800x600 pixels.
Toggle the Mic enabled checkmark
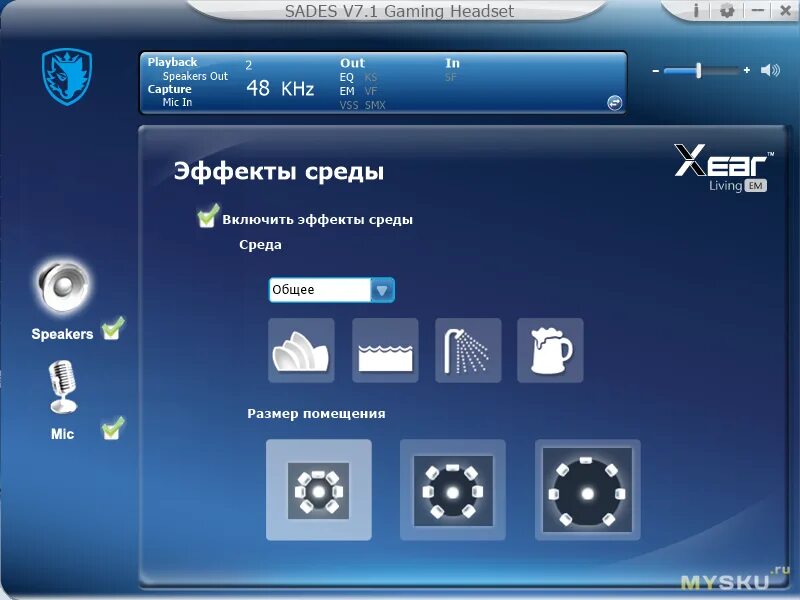click(113, 429)
